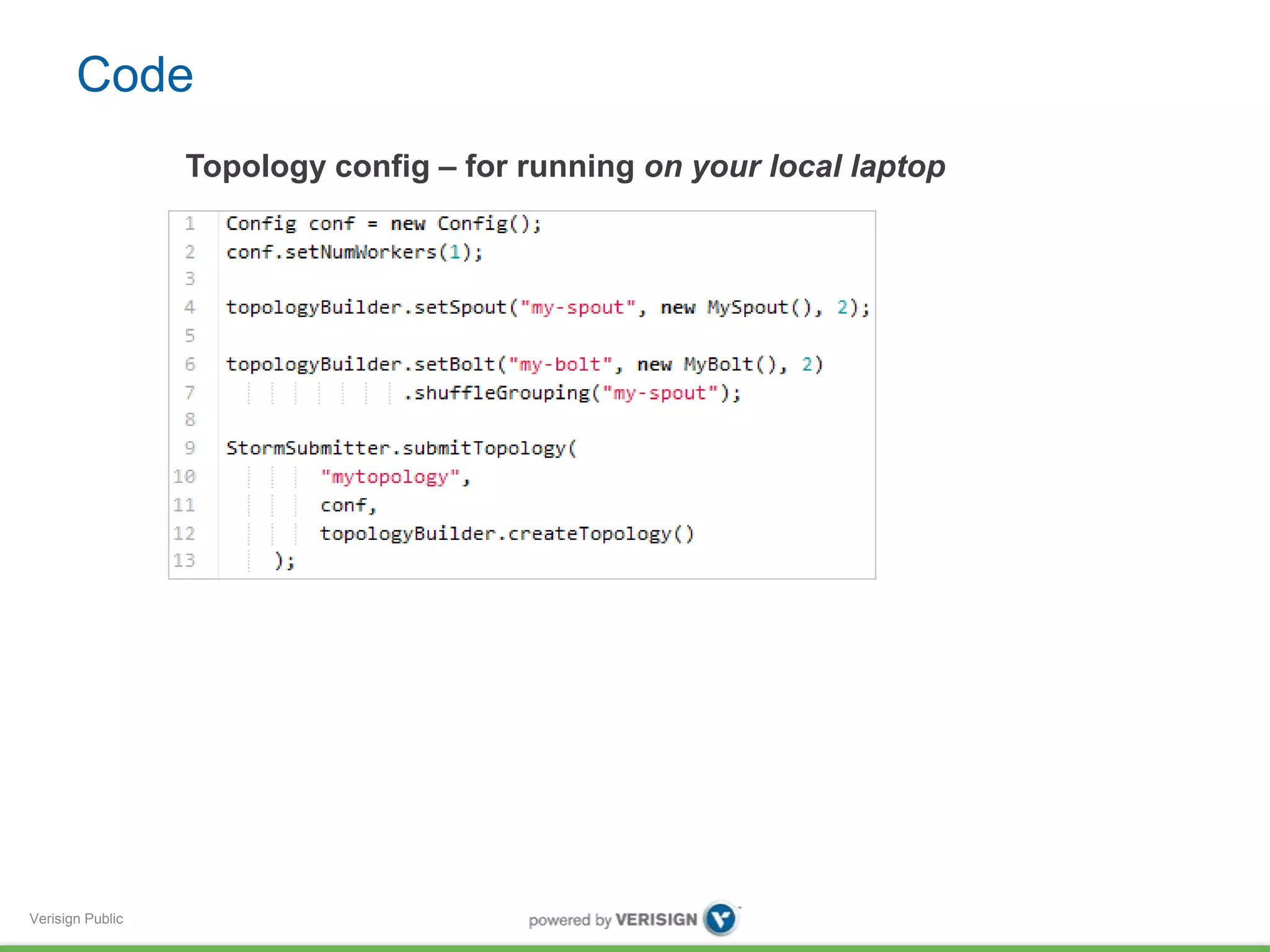Click the "powered by VERISIGN" text

[613, 920]
